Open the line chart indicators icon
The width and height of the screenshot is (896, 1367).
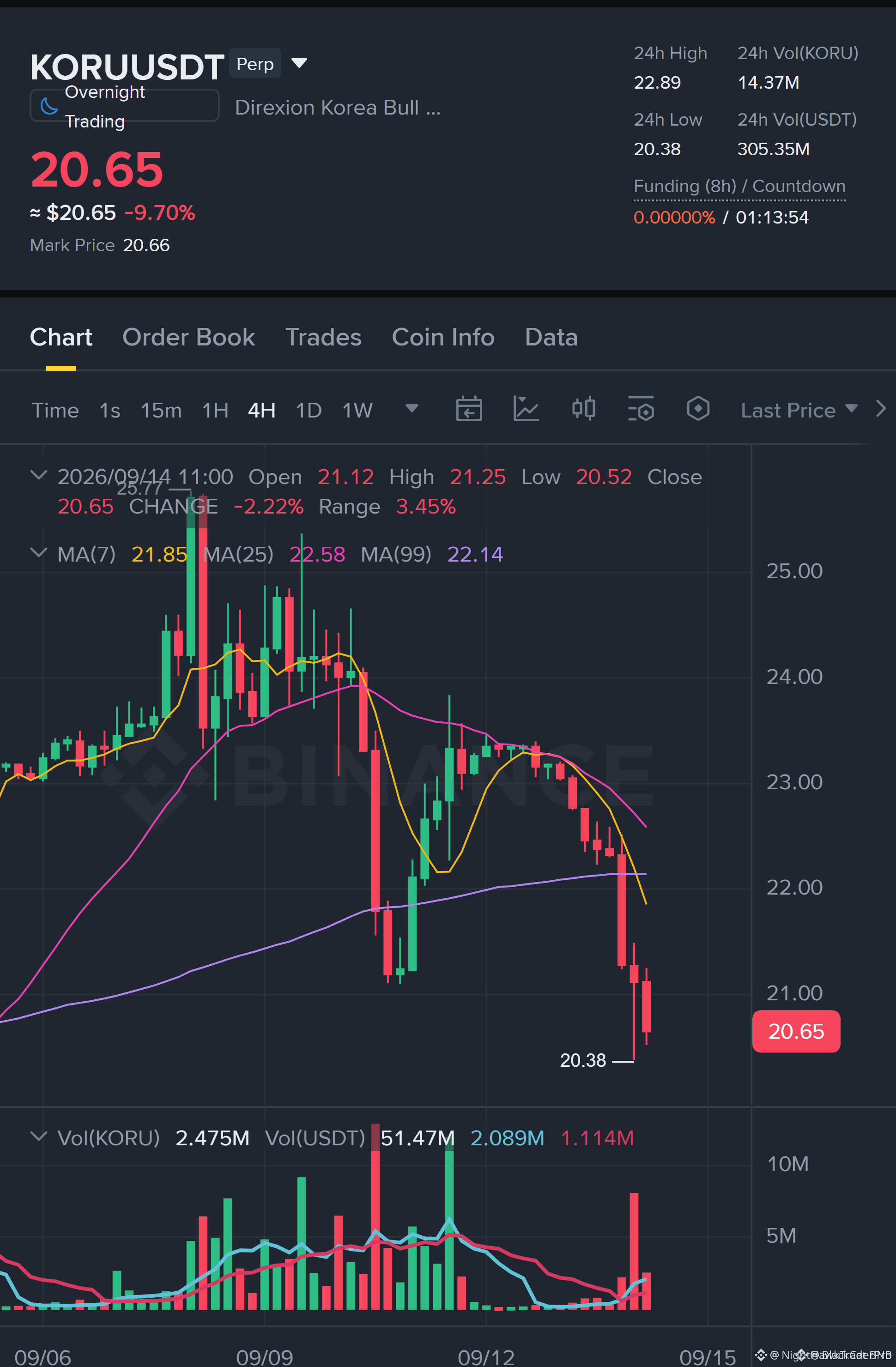pos(526,409)
